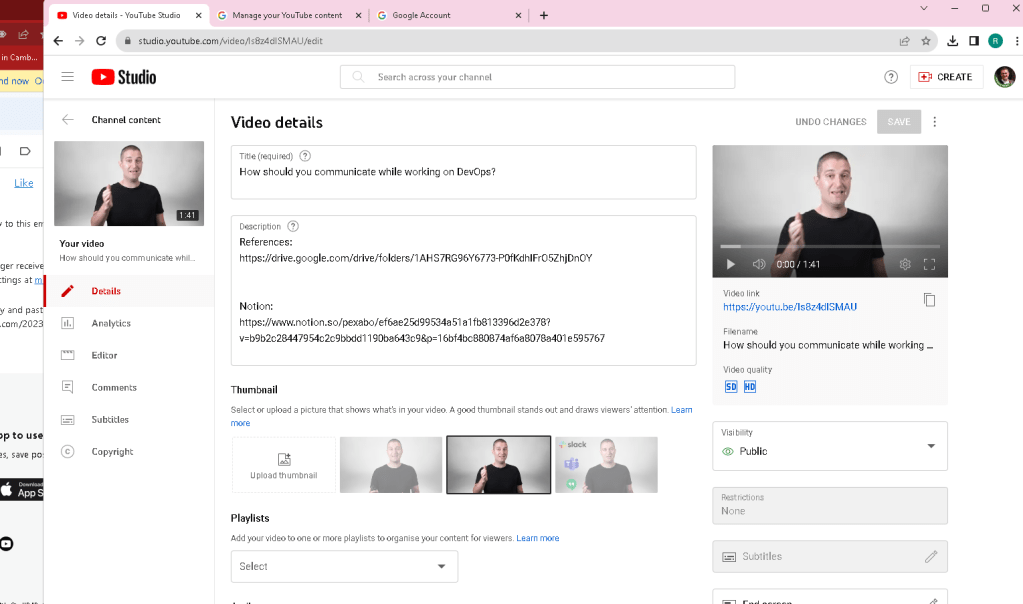Copy the video link
The height and width of the screenshot is (604, 1023).
pos(929,300)
